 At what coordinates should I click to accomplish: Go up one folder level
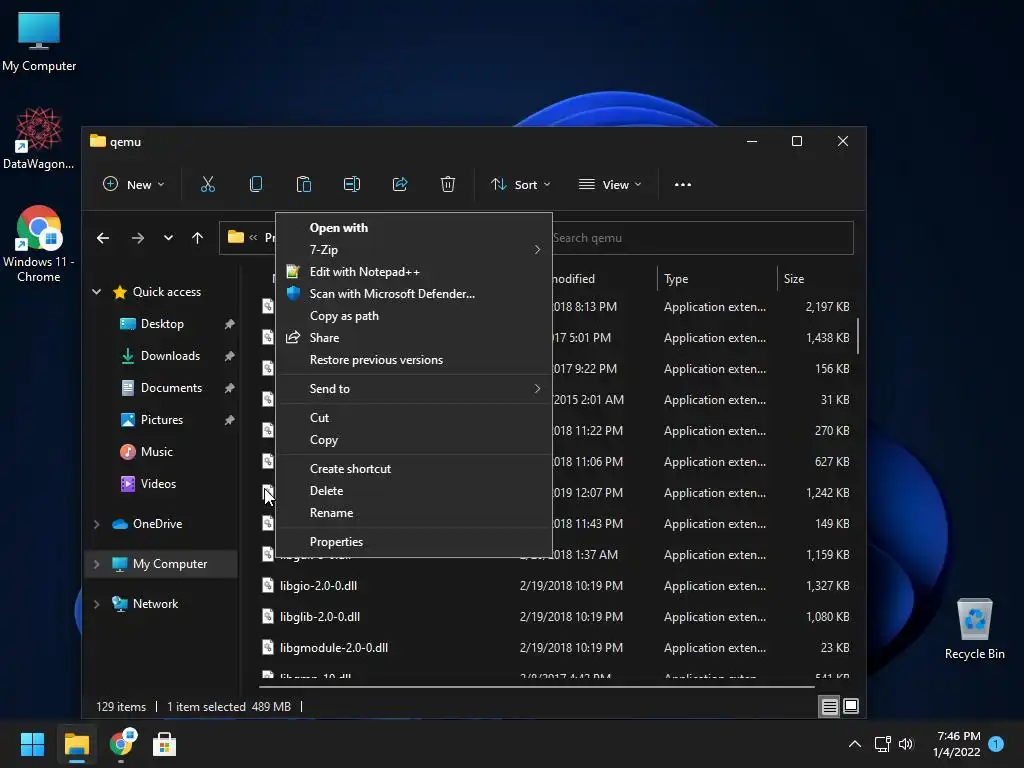coord(197,238)
